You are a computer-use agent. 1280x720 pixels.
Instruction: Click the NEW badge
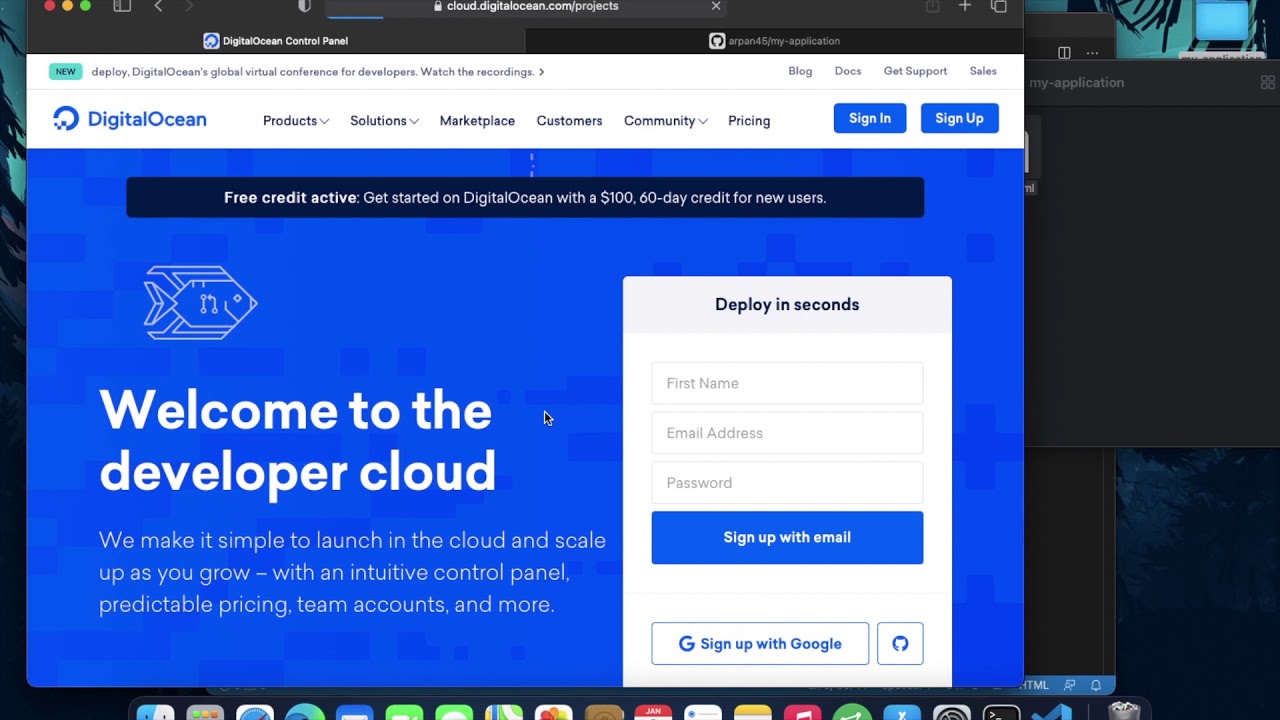[65, 72]
